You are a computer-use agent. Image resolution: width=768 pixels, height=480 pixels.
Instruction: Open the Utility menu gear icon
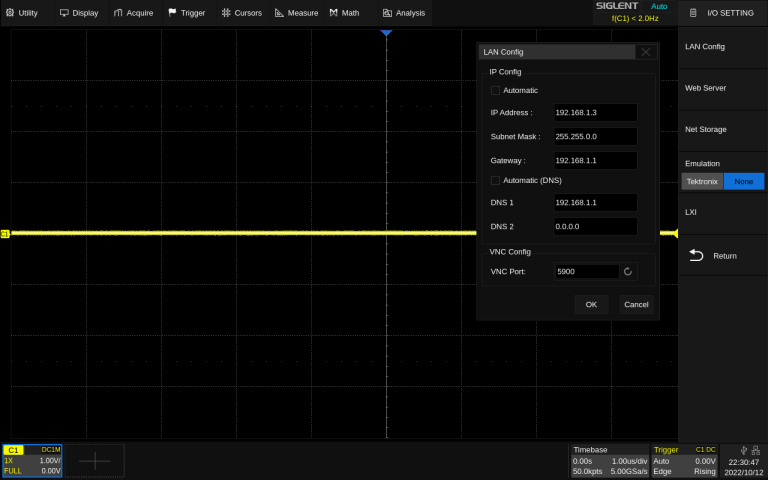click(x=11, y=13)
